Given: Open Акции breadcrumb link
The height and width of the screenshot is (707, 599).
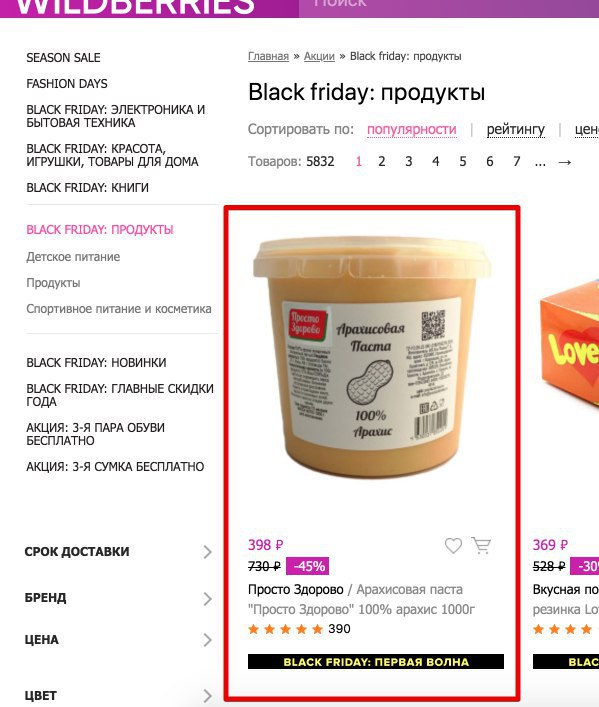Looking at the screenshot, I should 319,56.
